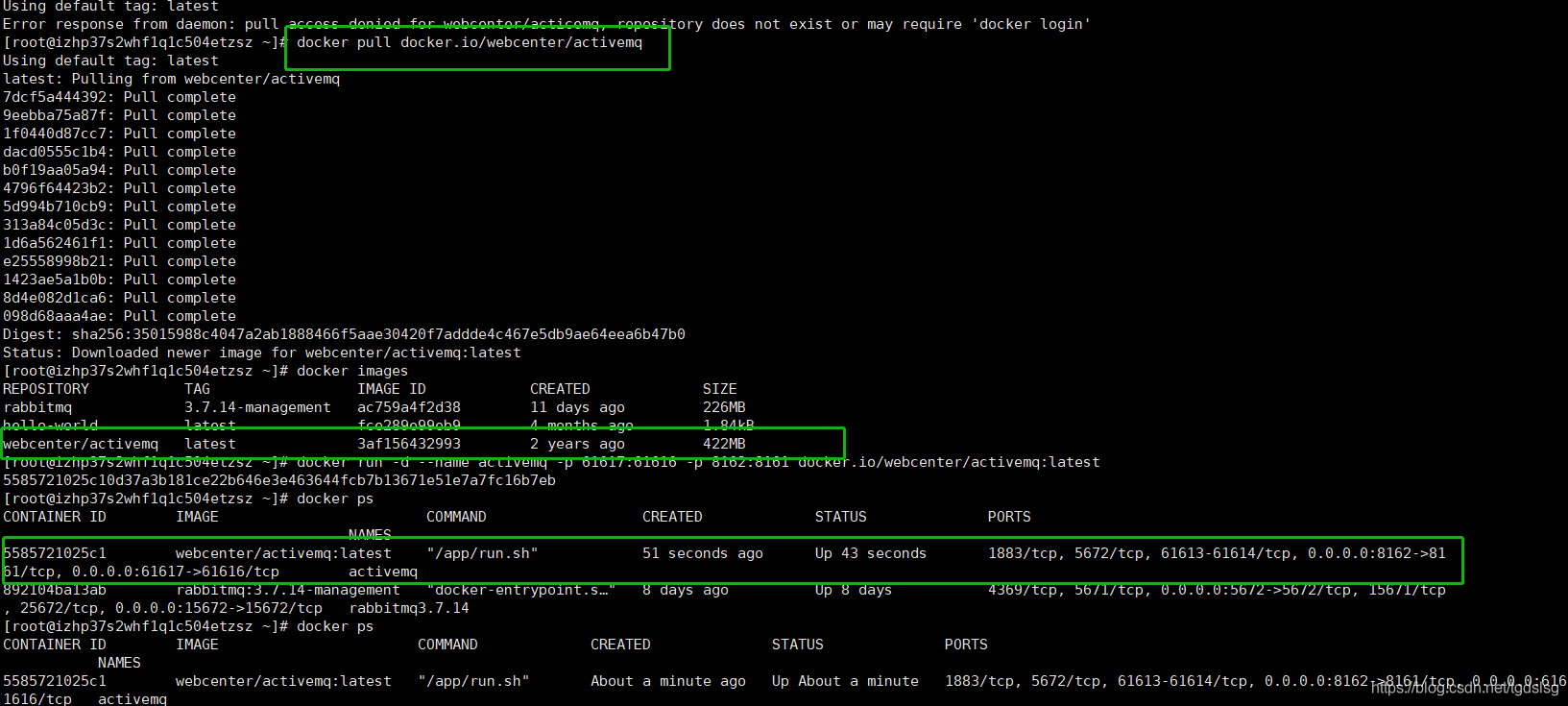Click the '0.0.0.0:15672->15672/tcp' port mapping

pos(219,608)
